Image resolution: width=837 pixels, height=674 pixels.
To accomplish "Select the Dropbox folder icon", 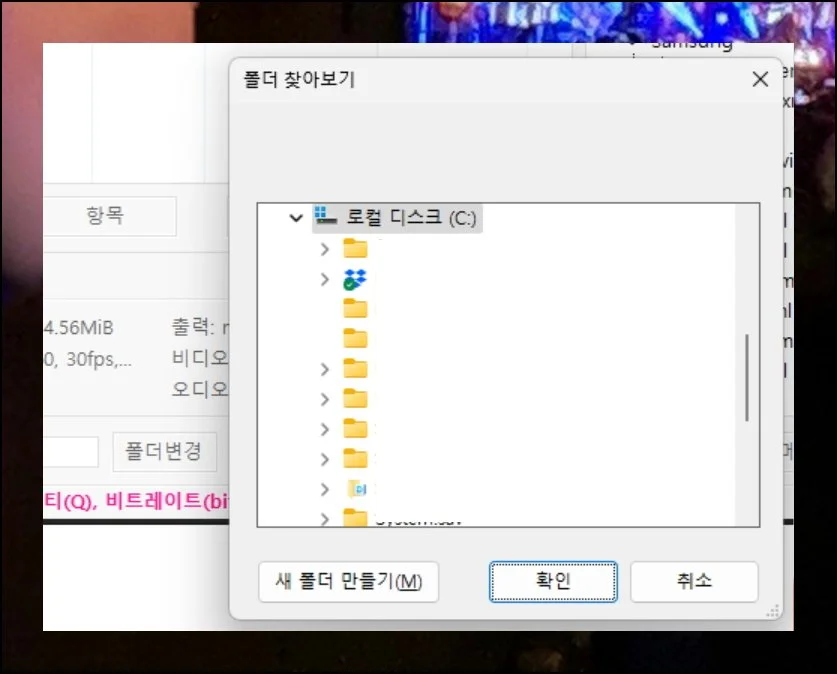I will point(355,279).
